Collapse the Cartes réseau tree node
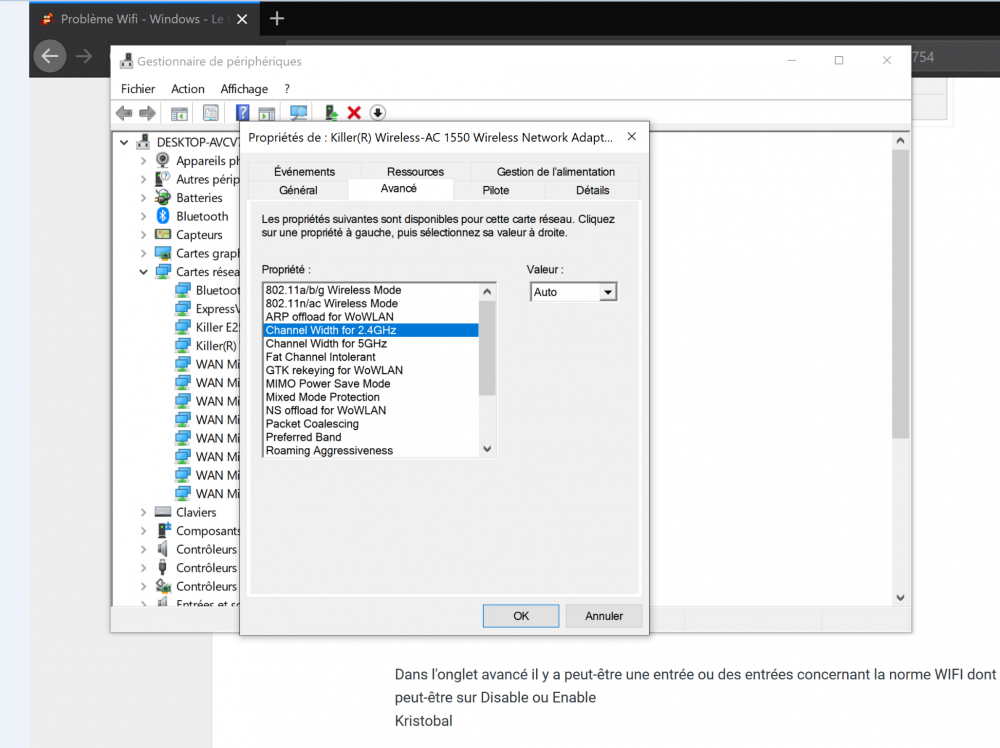This screenshot has width=1000, height=748. pyautogui.click(x=144, y=272)
